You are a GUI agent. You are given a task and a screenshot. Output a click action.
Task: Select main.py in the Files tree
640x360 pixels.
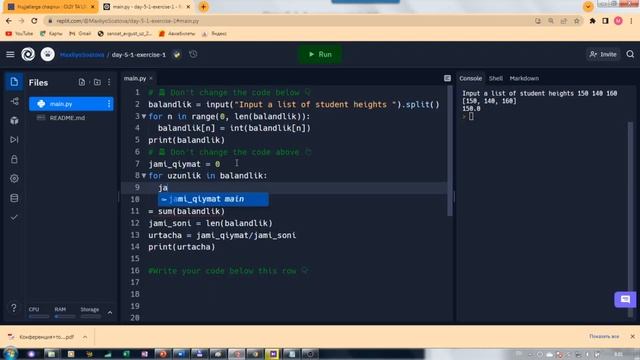(71, 104)
